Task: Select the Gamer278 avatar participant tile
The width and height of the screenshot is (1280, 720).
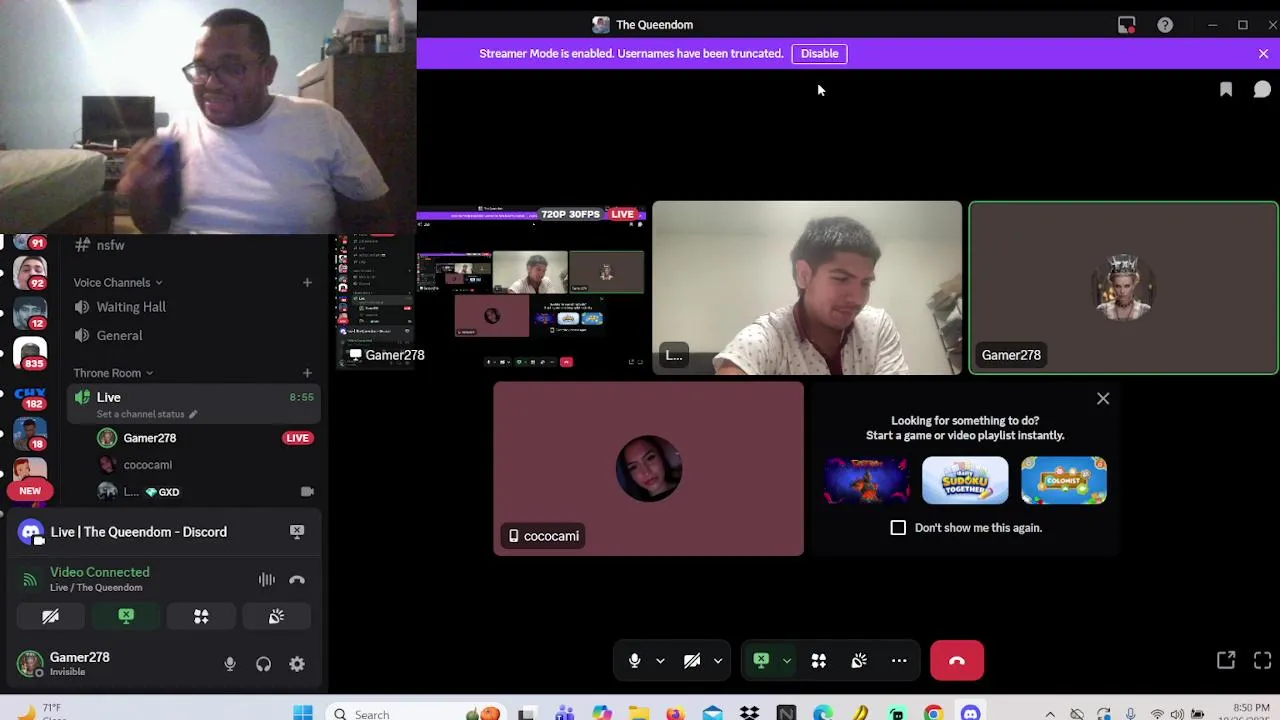Action: [x=1123, y=288]
